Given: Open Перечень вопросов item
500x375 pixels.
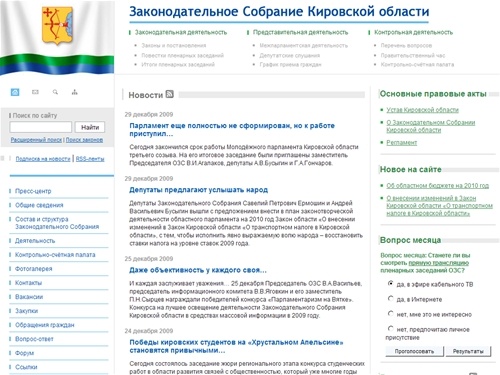Looking at the screenshot, I should click(406, 45).
